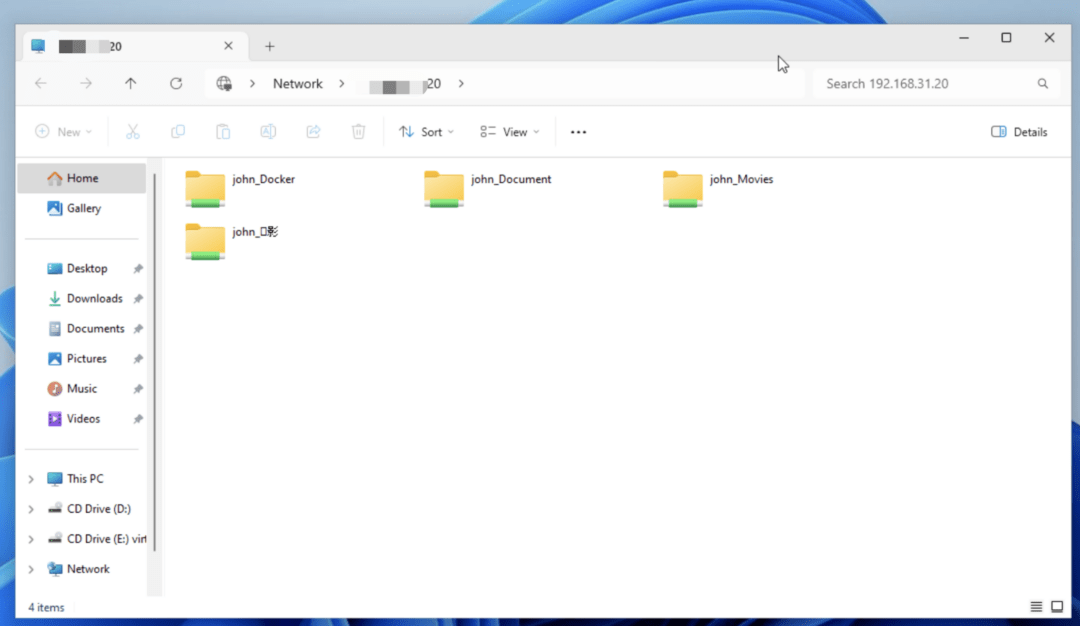Select the john_Document shared folder
The width and height of the screenshot is (1080, 626).
pos(488,188)
